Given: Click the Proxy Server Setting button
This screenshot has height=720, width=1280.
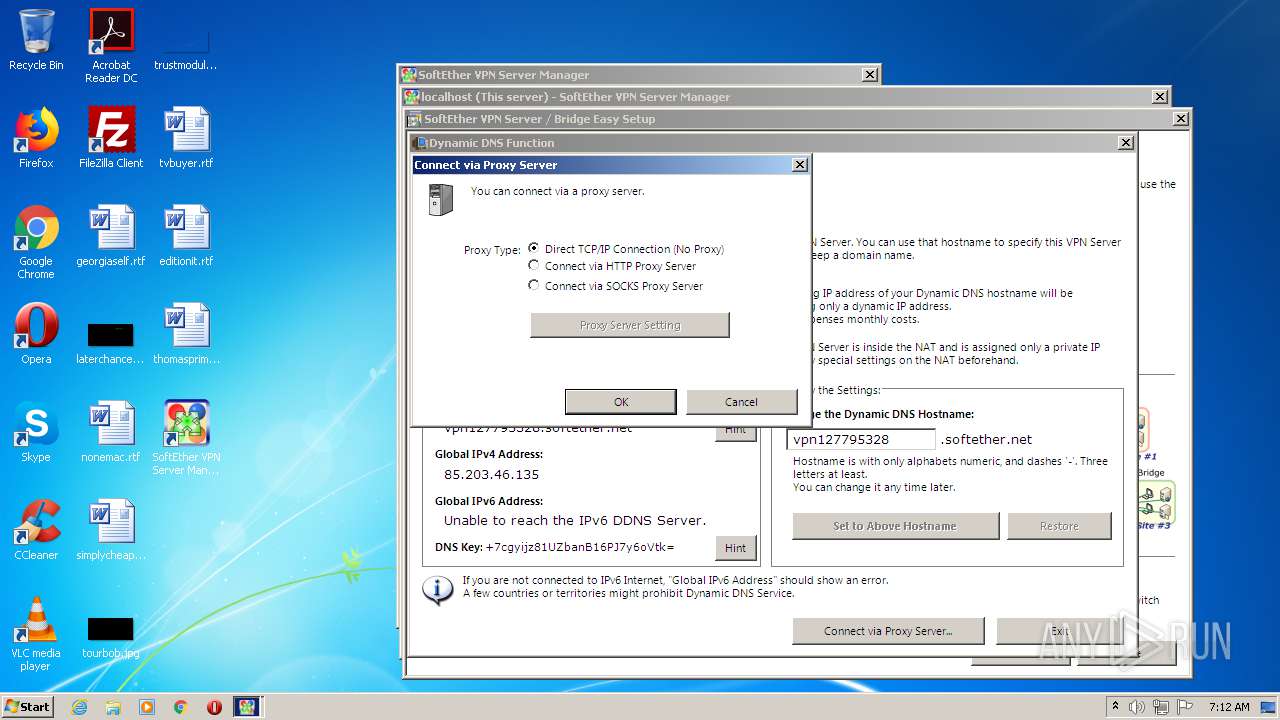Looking at the screenshot, I should (x=630, y=325).
